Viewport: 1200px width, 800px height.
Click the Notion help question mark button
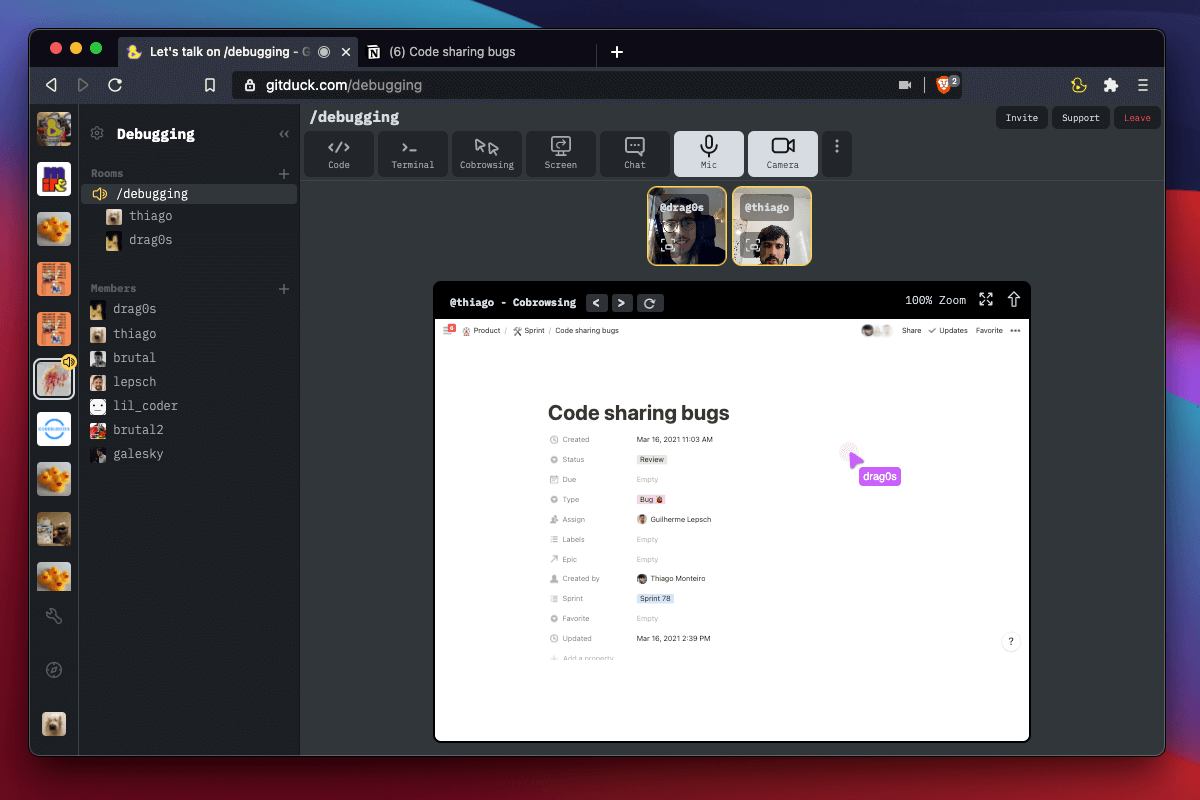coord(1011,642)
